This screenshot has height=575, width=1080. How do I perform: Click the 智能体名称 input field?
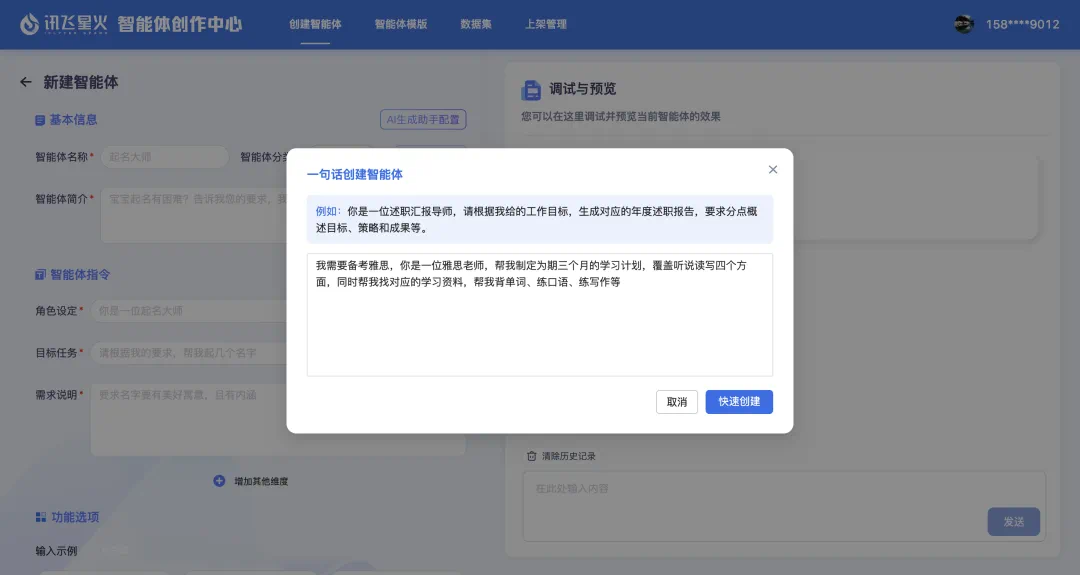point(164,157)
